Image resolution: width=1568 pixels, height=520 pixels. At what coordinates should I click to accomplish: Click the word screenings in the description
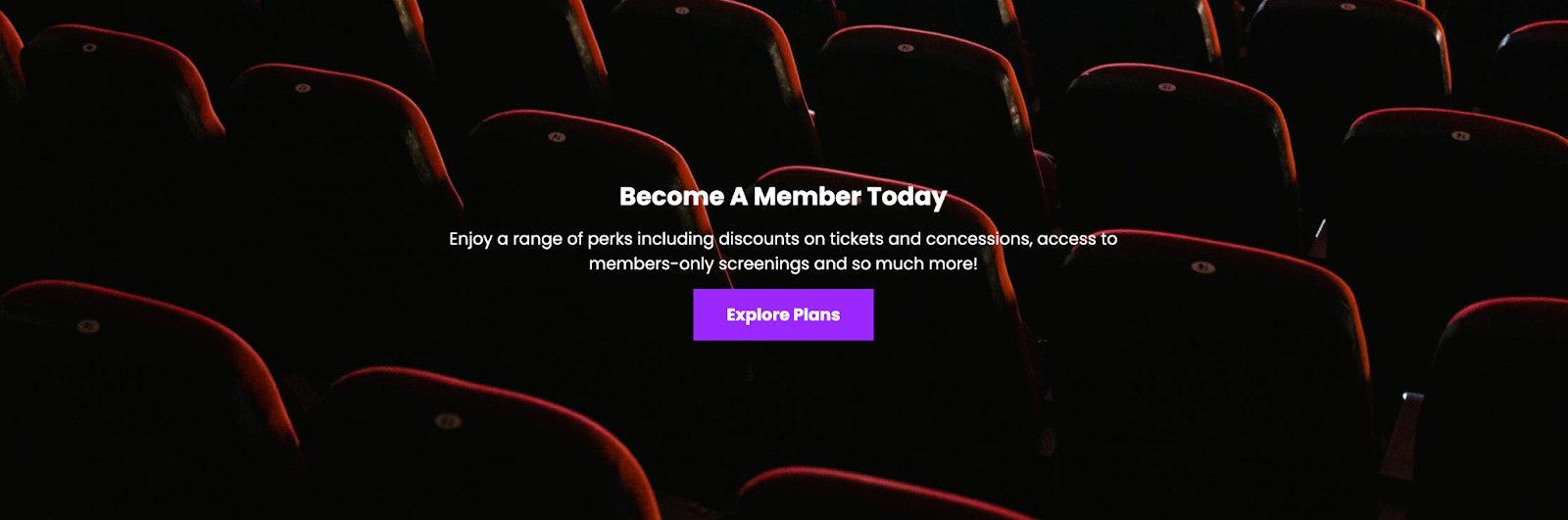pos(763,264)
